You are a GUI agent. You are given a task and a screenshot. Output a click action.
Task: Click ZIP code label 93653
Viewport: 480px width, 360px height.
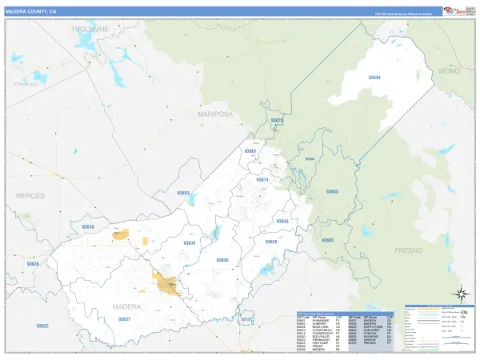[183, 193]
